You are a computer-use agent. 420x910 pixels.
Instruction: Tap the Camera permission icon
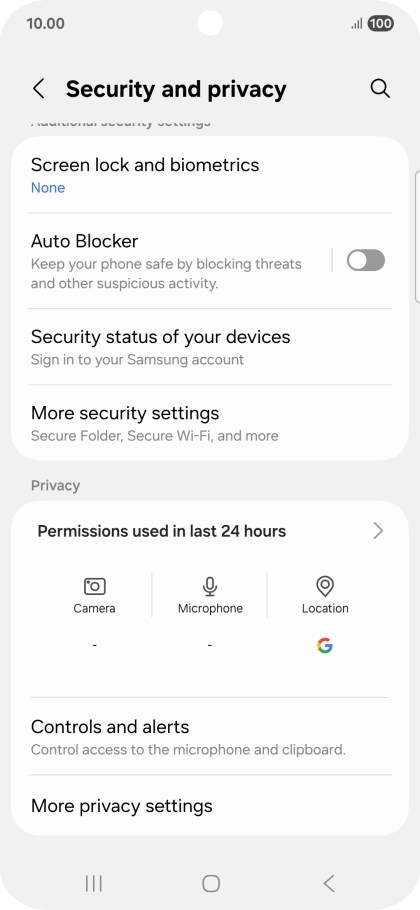(x=95, y=586)
